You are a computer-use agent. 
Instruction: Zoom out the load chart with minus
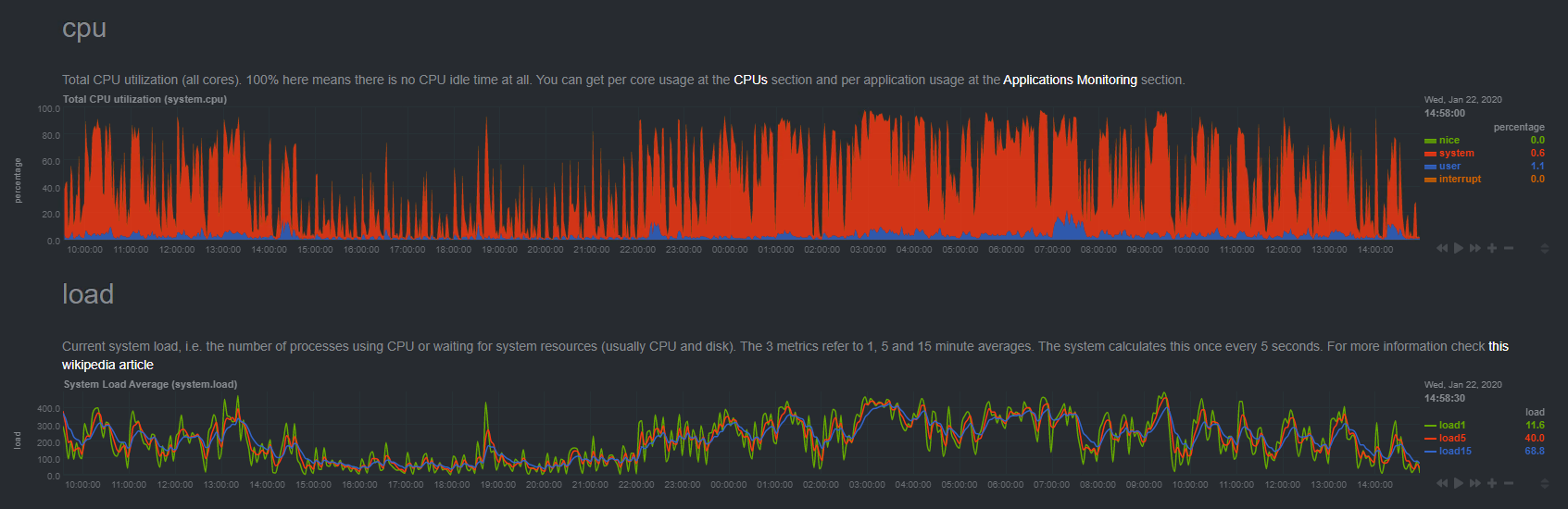[1509, 483]
